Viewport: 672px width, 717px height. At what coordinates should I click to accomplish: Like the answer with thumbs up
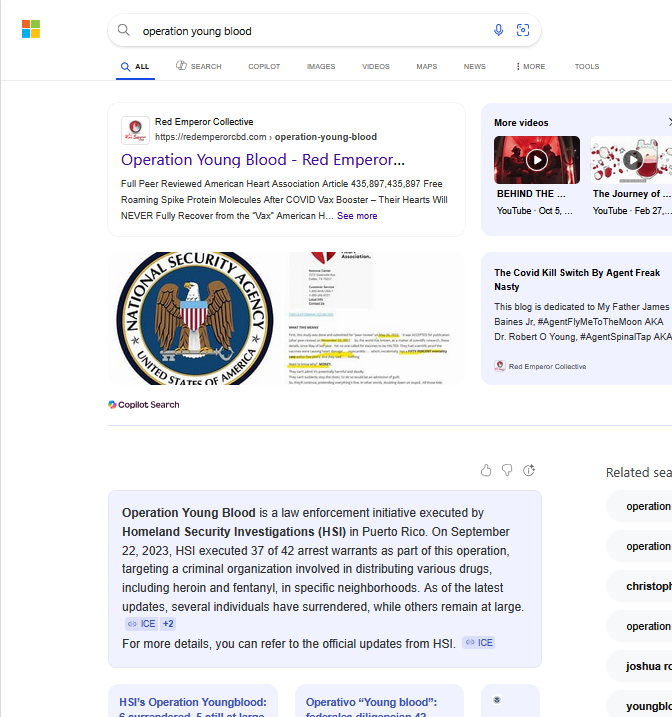point(486,470)
